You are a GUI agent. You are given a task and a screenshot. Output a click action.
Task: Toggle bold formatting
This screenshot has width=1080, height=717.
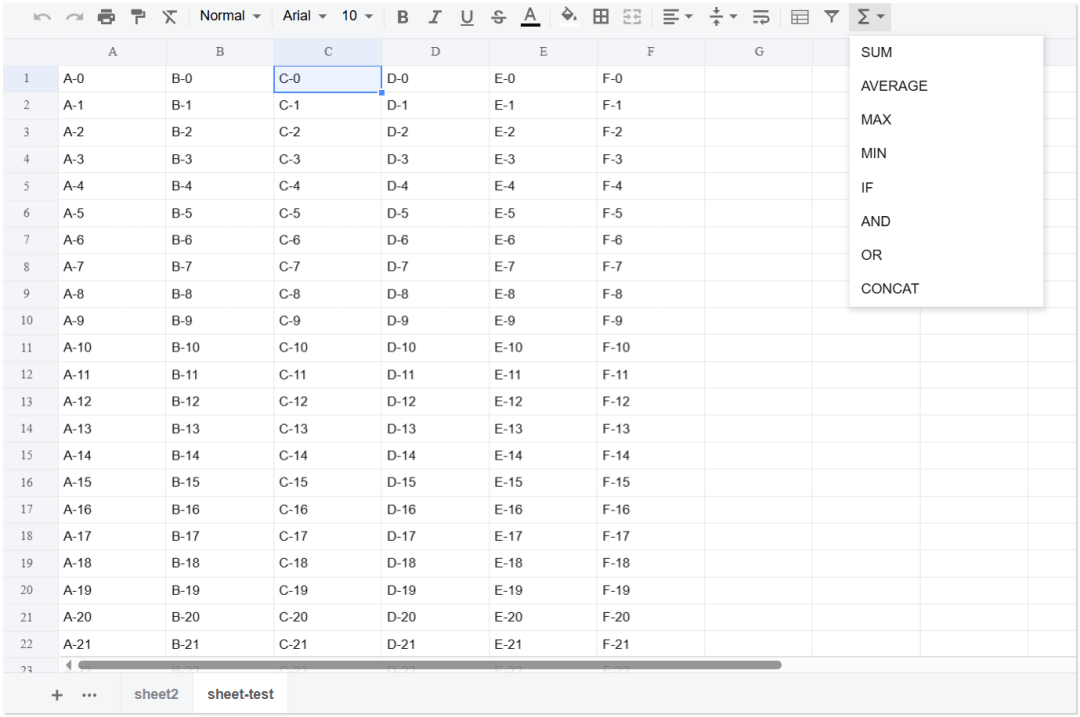pos(403,17)
